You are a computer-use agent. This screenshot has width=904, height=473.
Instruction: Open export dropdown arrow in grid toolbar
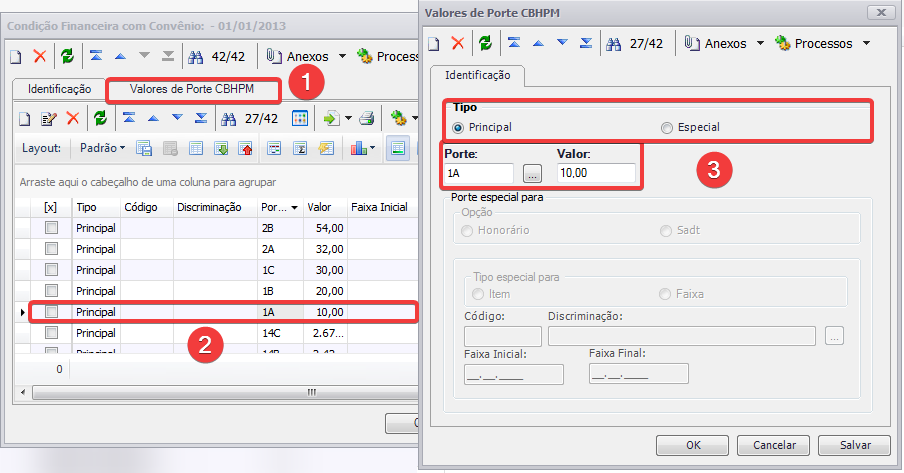tap(348, 119)
